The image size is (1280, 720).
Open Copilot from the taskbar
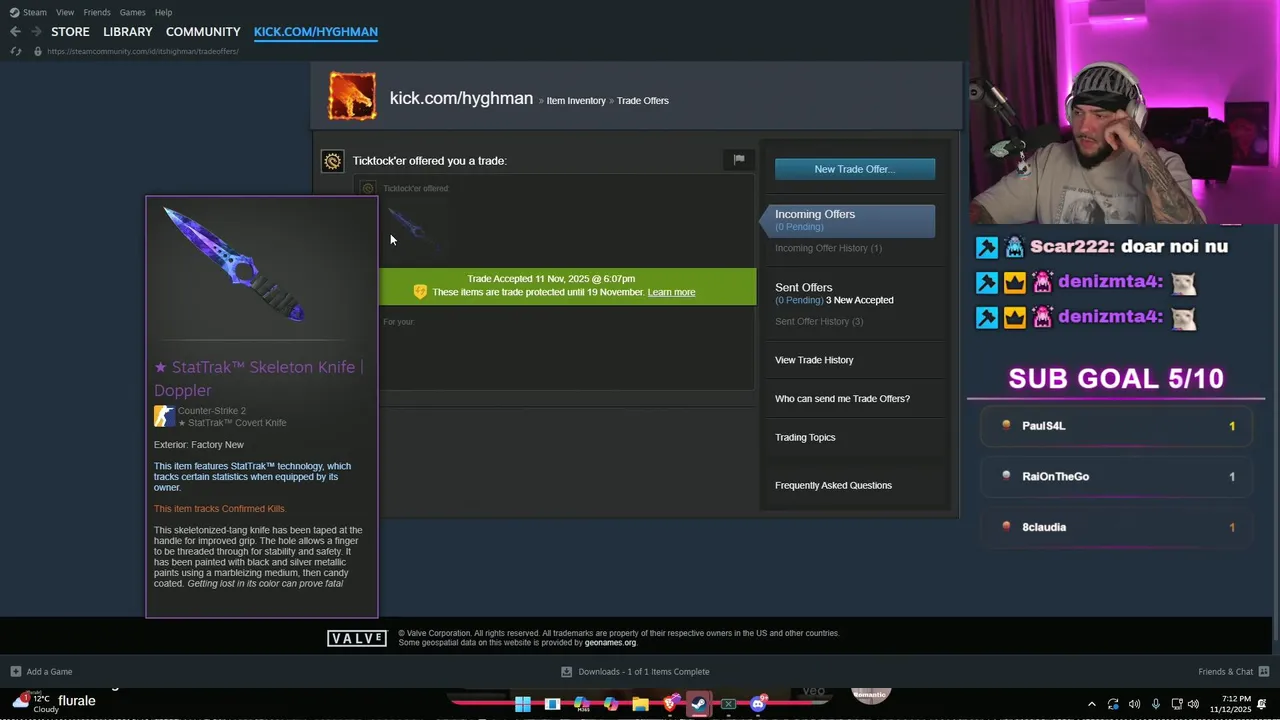tap(611, 705)
